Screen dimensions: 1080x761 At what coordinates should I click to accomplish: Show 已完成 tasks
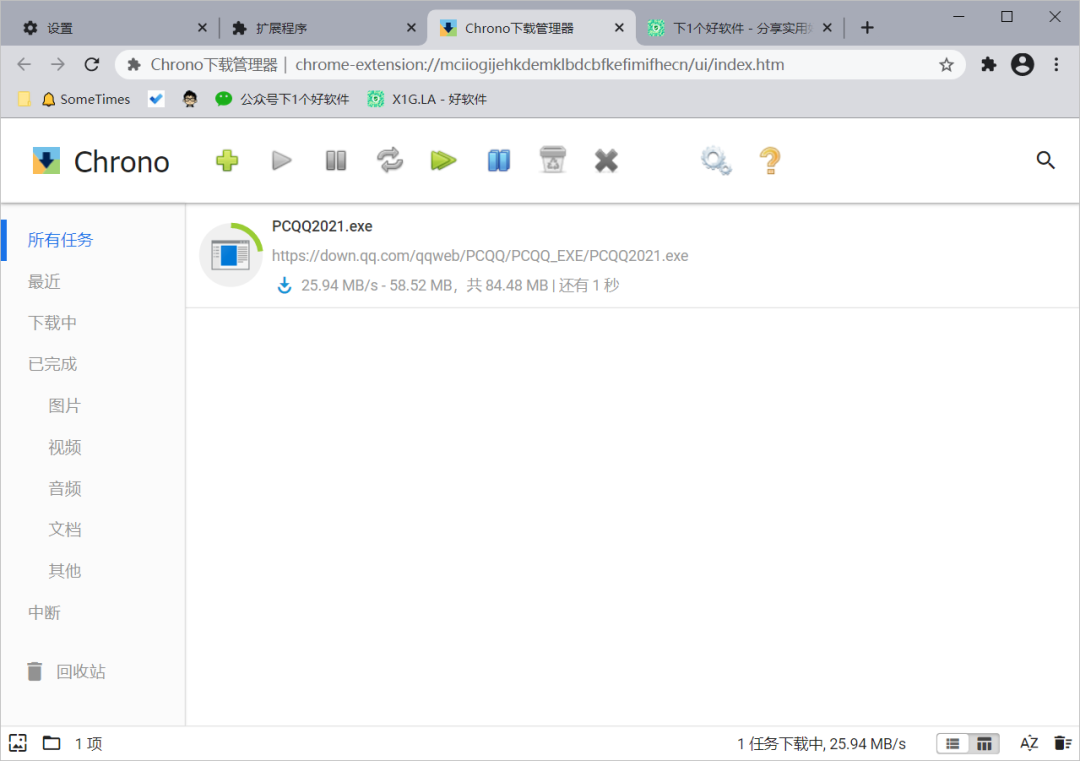pyautogui.click(x=52, y=364)
